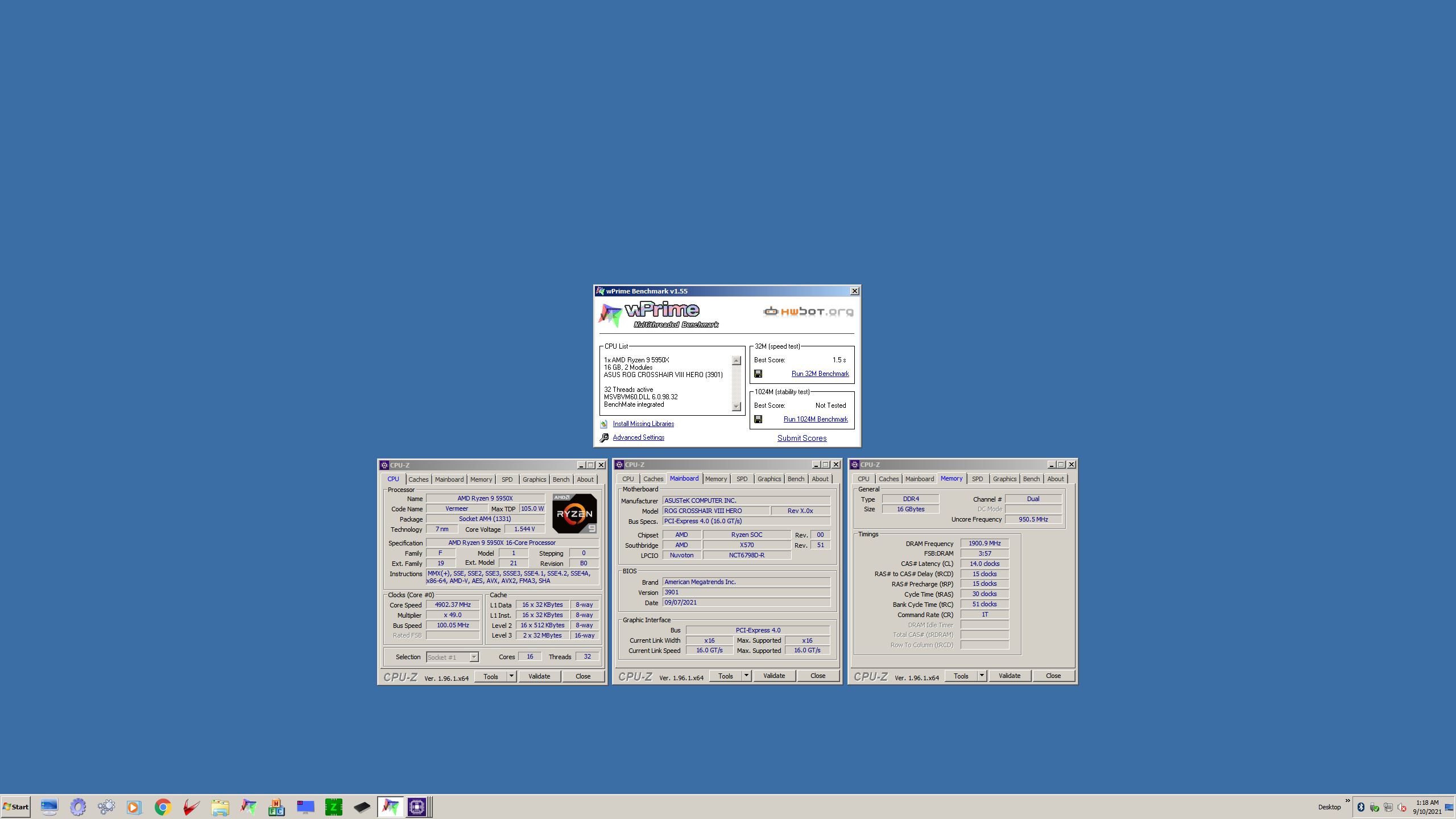This screenshot has height=819, width=1456.
Task: Open the Tools dropdown arrow in CPU tab window
Action: [511, 676]
